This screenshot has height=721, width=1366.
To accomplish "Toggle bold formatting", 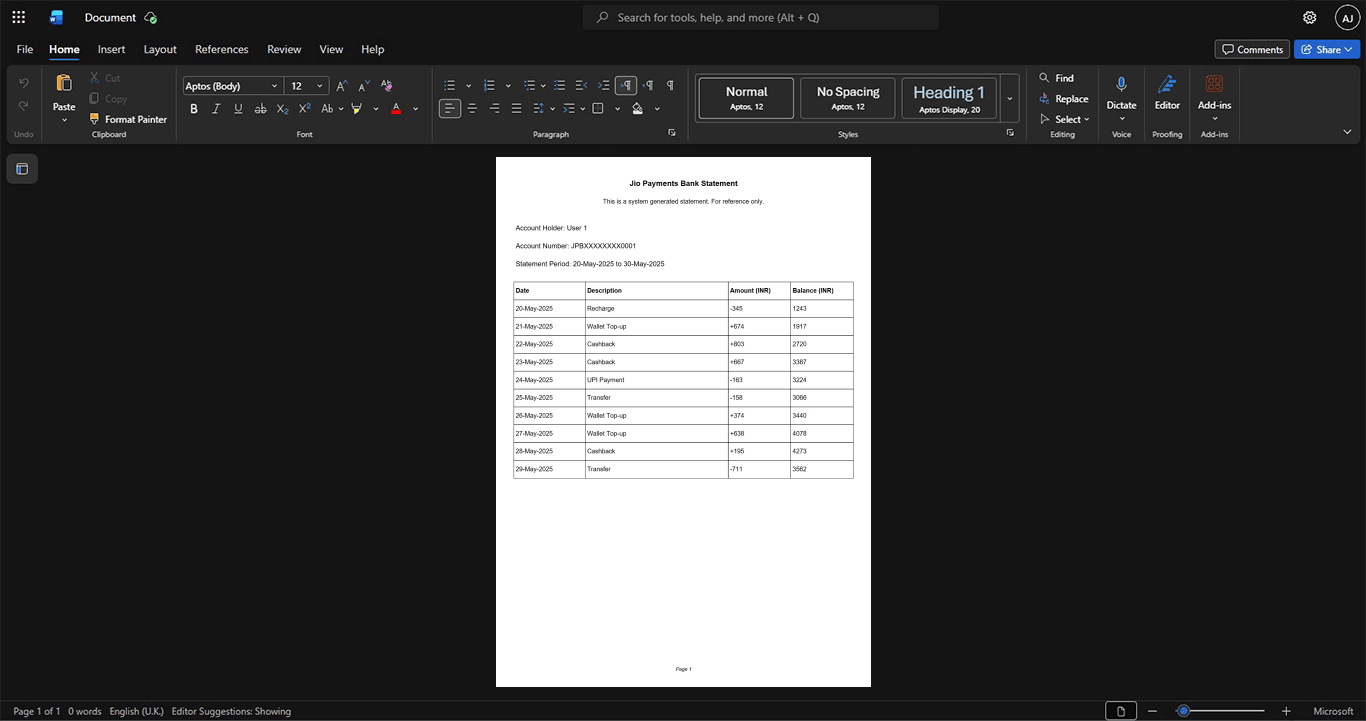I will 194,109.
